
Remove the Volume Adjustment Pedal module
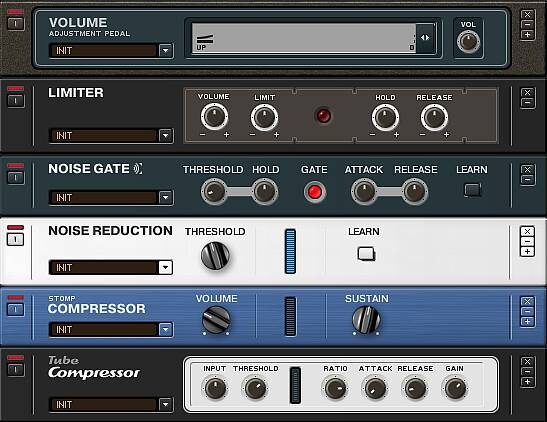point(527,15)
